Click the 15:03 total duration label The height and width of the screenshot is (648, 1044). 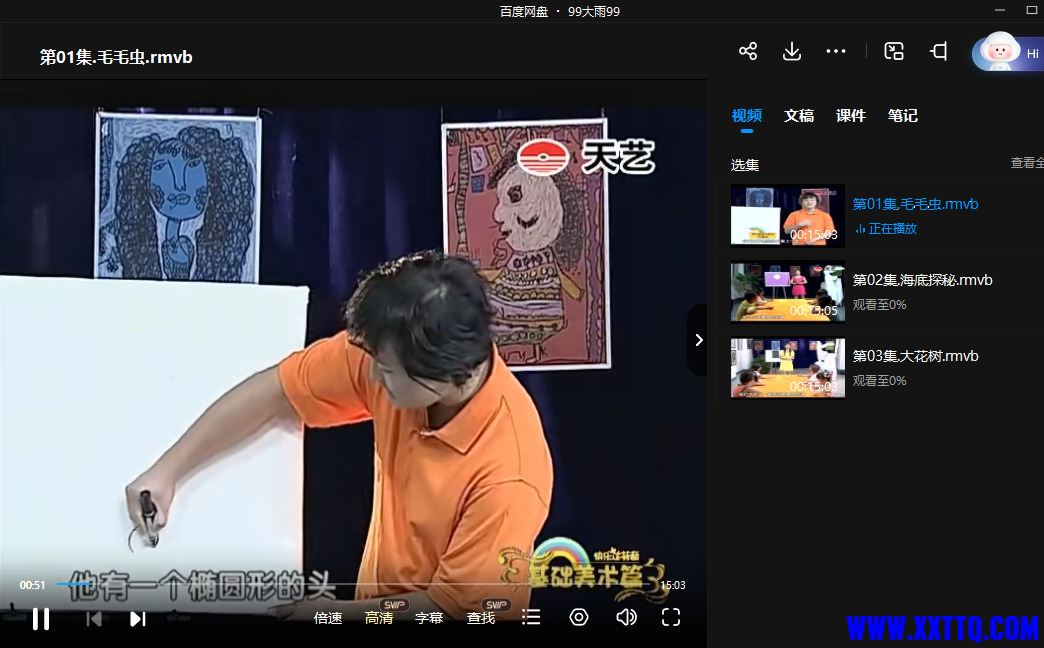point(672,585)
